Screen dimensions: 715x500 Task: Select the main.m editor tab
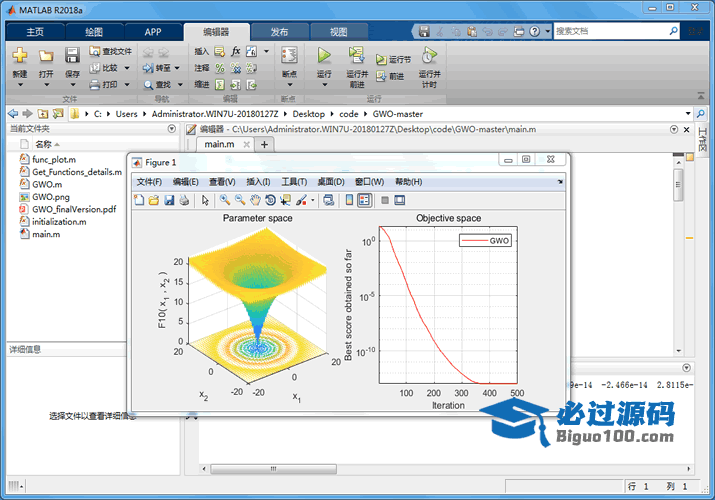point(219,144)
